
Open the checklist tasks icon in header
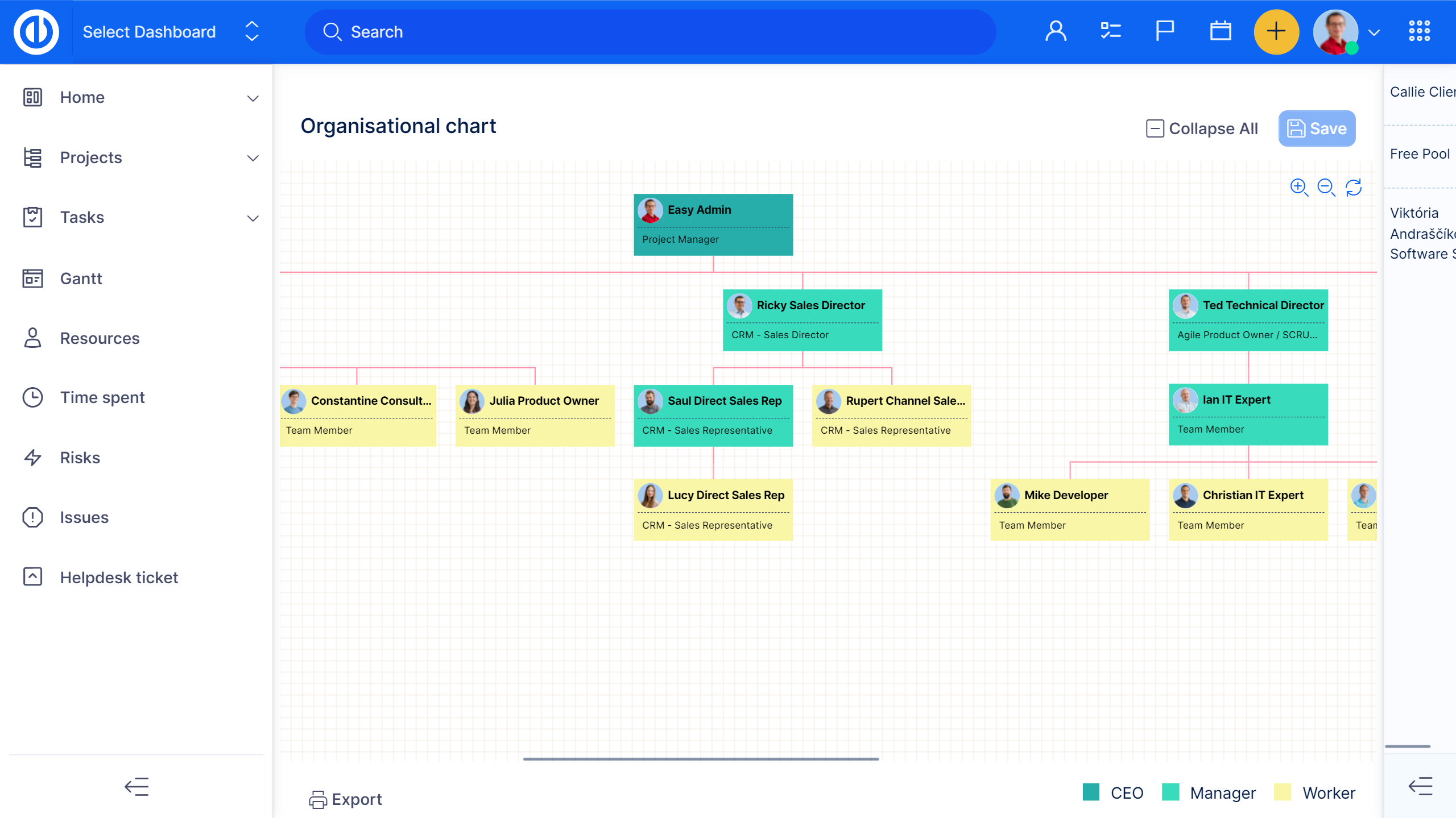[1110, 31]
